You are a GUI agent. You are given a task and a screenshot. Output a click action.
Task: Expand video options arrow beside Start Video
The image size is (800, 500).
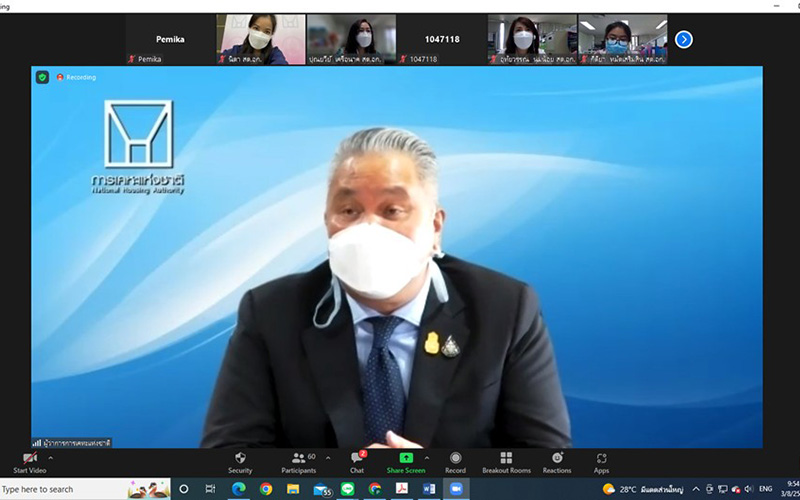click(x=51, y=457)
